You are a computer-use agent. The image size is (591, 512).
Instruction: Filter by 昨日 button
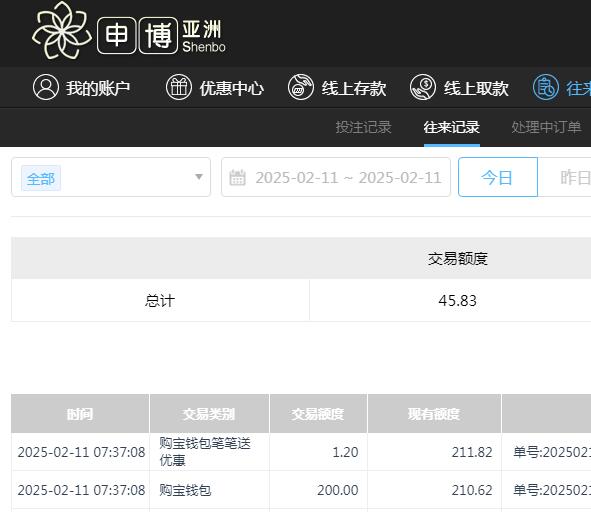(565, 177)
